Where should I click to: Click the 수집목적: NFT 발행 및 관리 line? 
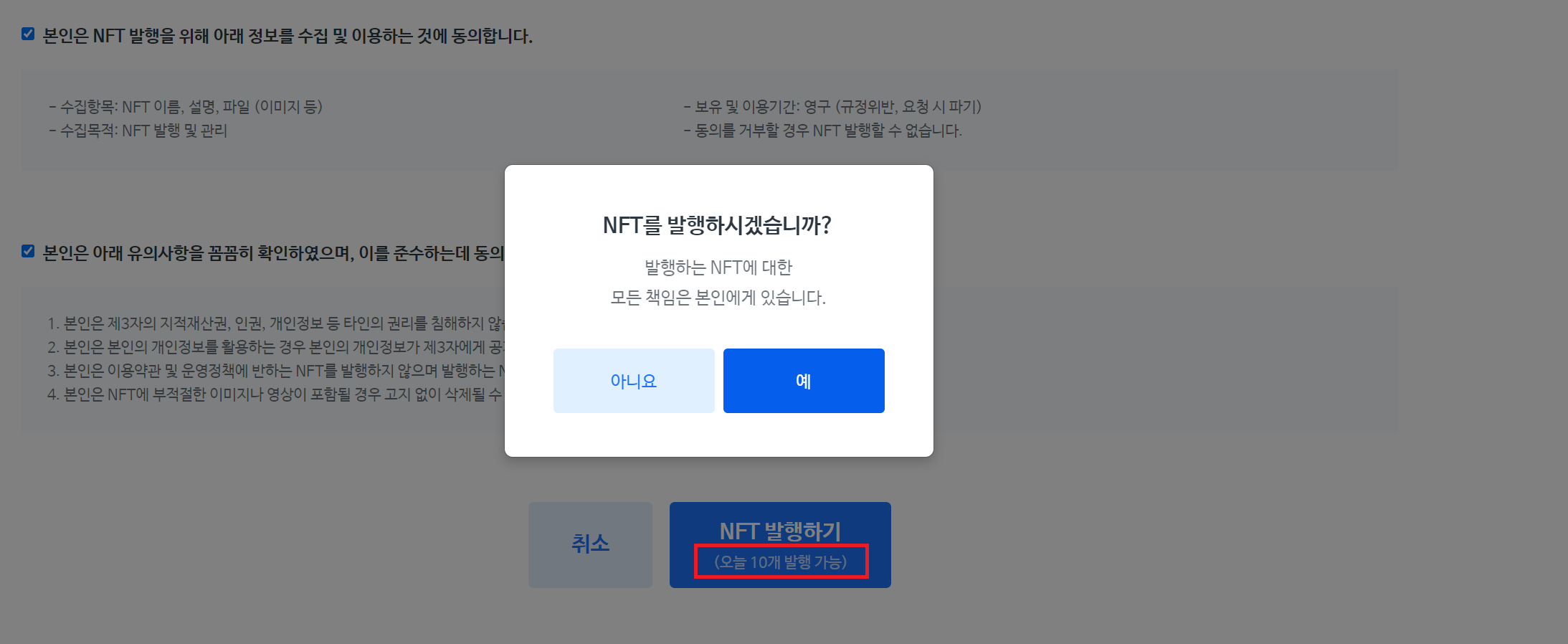(138, 131)
